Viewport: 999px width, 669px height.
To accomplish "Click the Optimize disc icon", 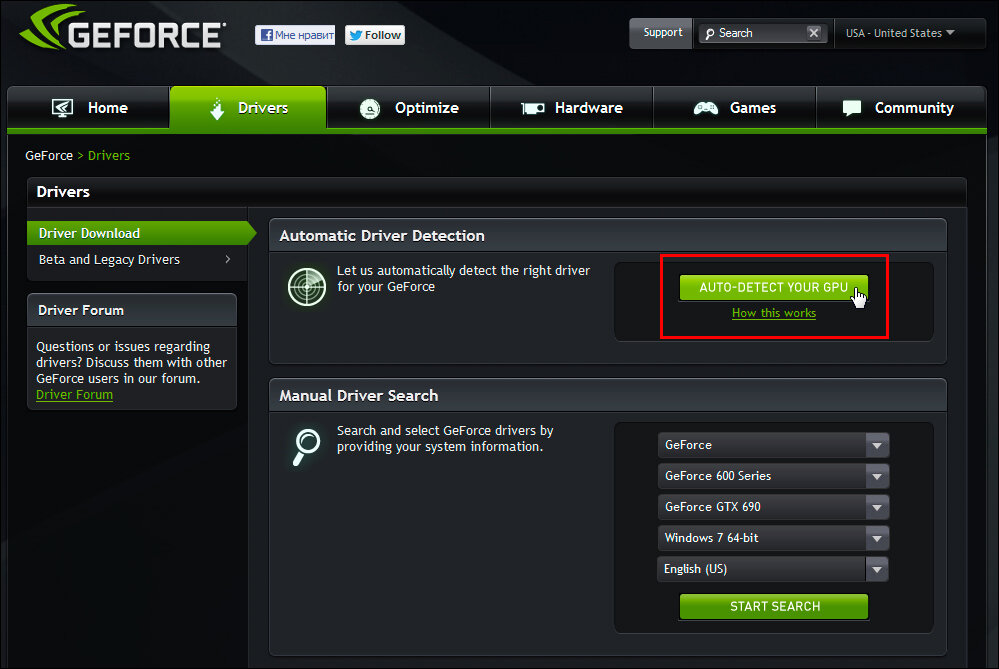I will [x=370, y=109].
